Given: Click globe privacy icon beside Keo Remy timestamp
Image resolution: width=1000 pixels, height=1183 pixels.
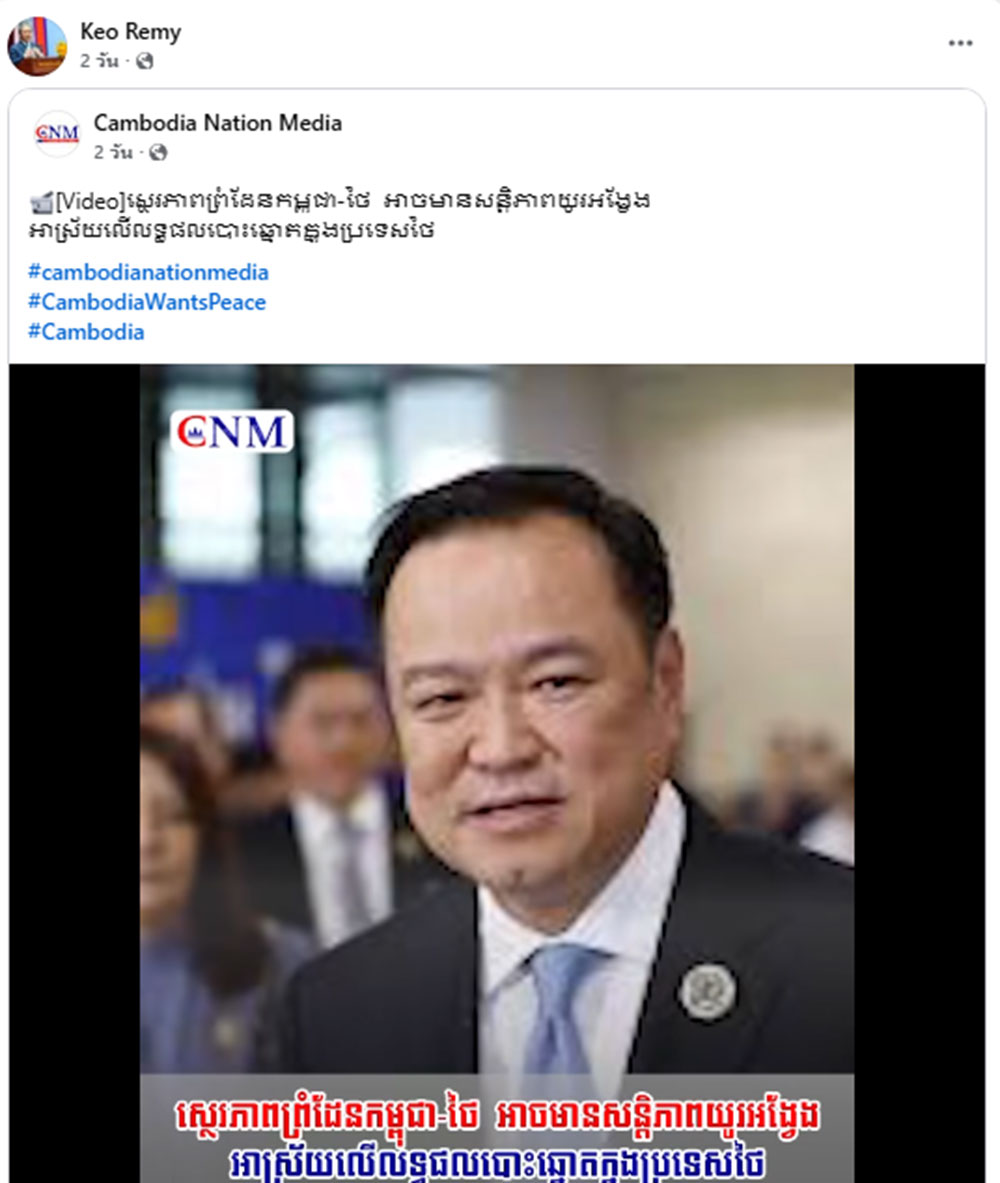Looking at the screenshot, I should point(144,61).
